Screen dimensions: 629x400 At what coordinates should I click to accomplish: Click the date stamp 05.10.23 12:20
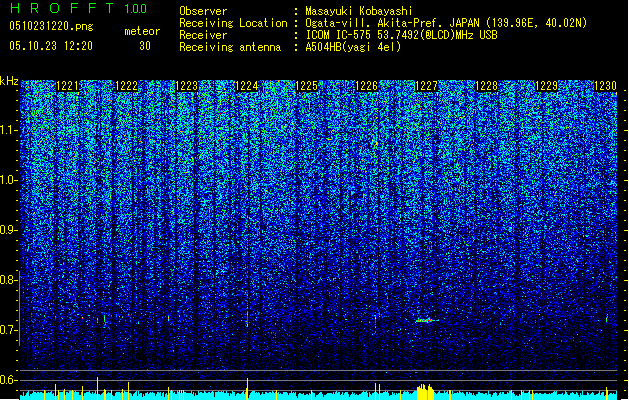tap(51, 46)
